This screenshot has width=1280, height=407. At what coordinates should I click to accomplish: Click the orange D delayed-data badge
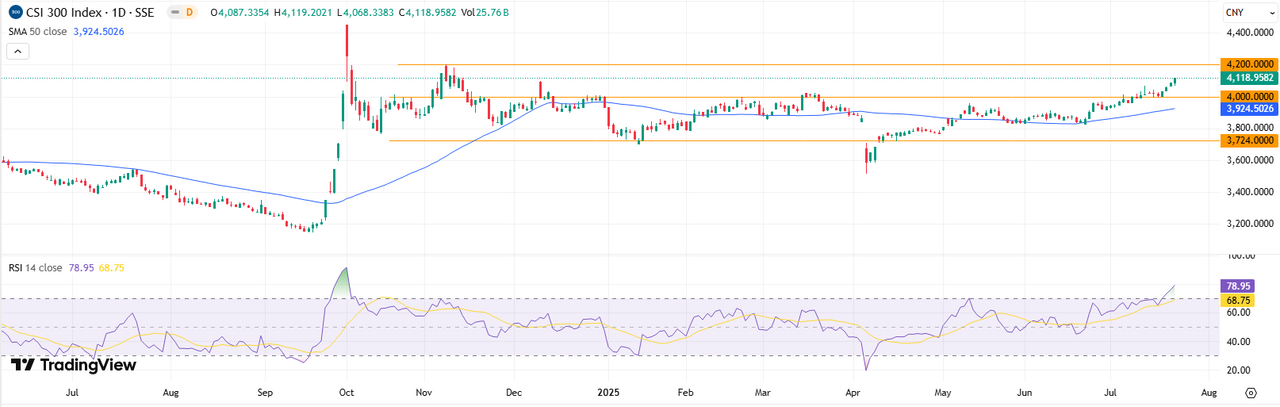[x=187, y=12]
